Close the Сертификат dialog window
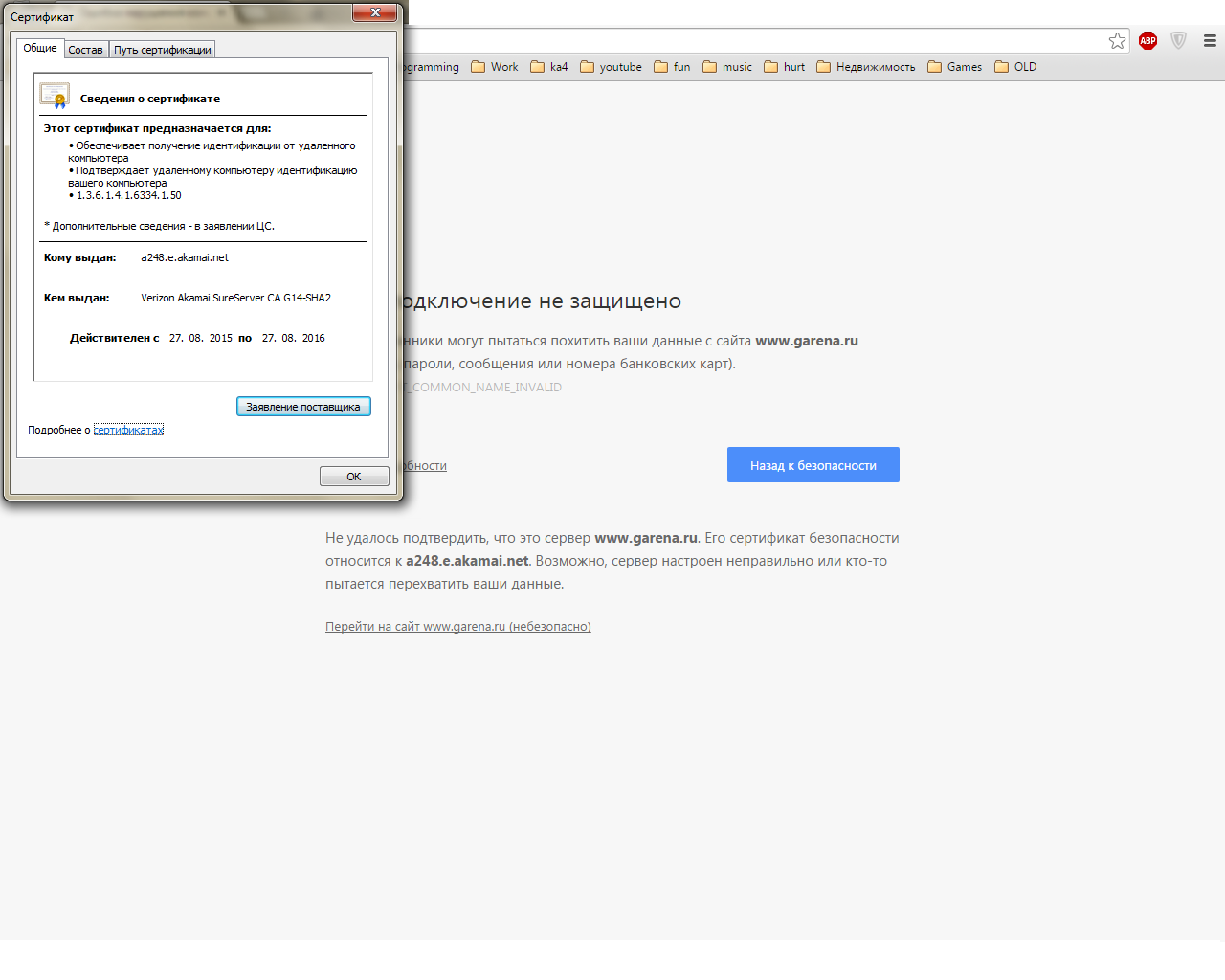This screenshot has width=1225, height=980. coord(375,12)
